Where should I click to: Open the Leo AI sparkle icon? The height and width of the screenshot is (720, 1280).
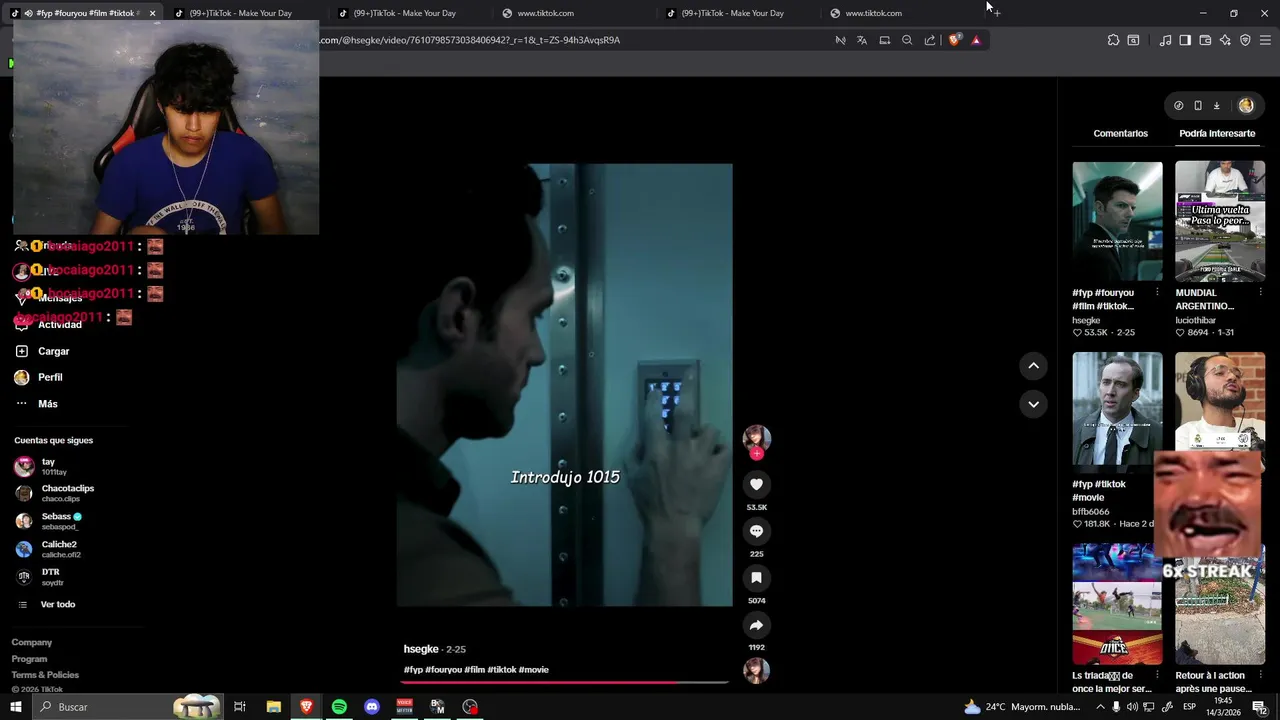1225,40
